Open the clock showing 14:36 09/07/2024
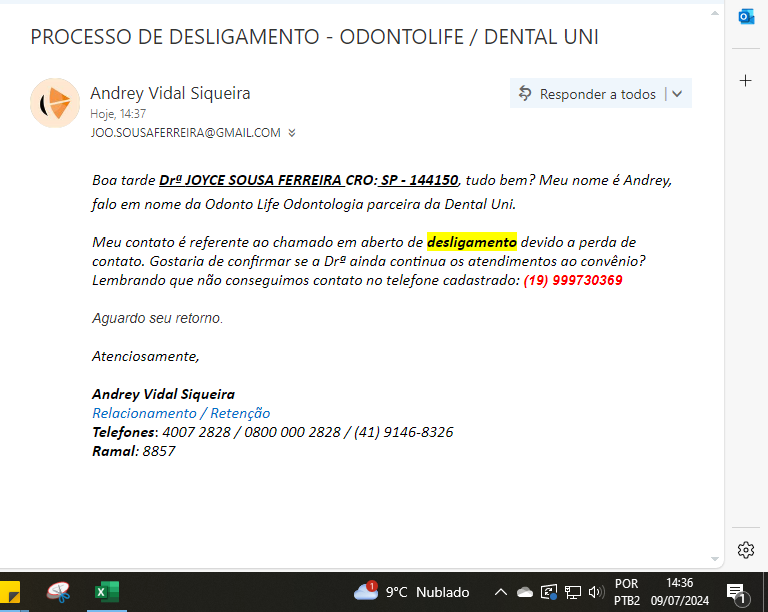Viewport: 768px width, 612px height. click(679, 592)
